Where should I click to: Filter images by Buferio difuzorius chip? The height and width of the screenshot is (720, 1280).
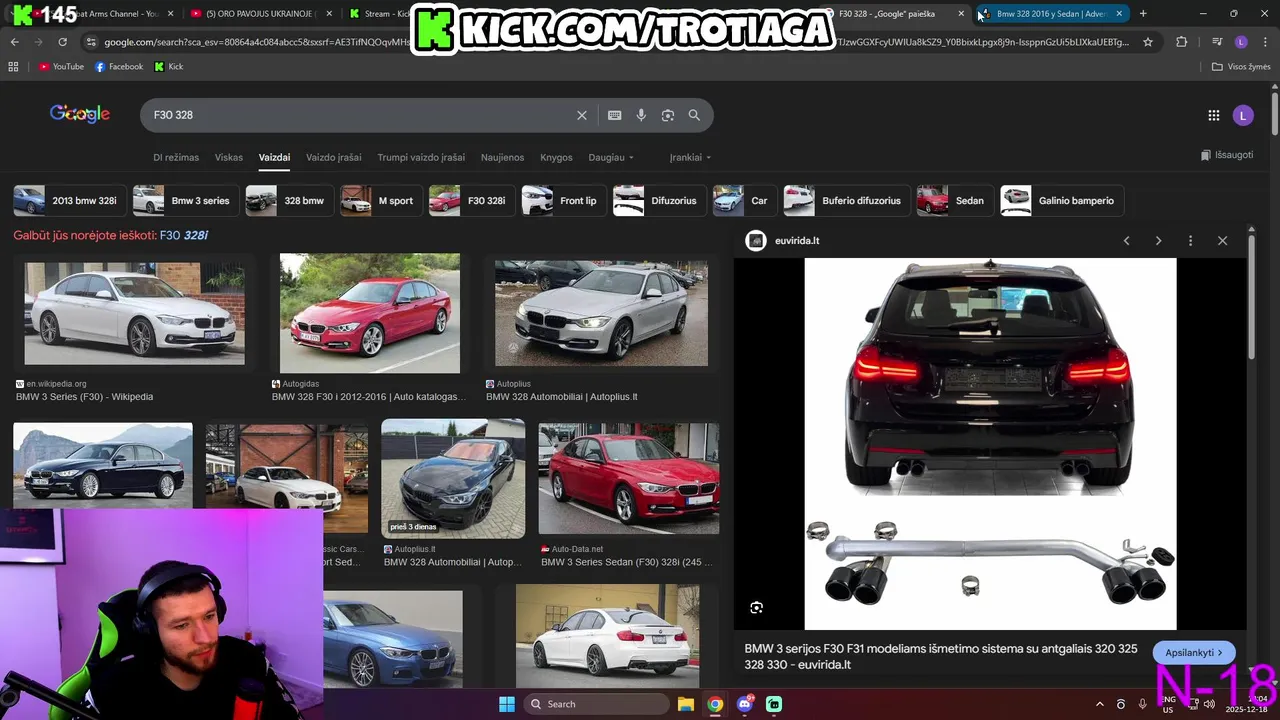click(846, 201)
